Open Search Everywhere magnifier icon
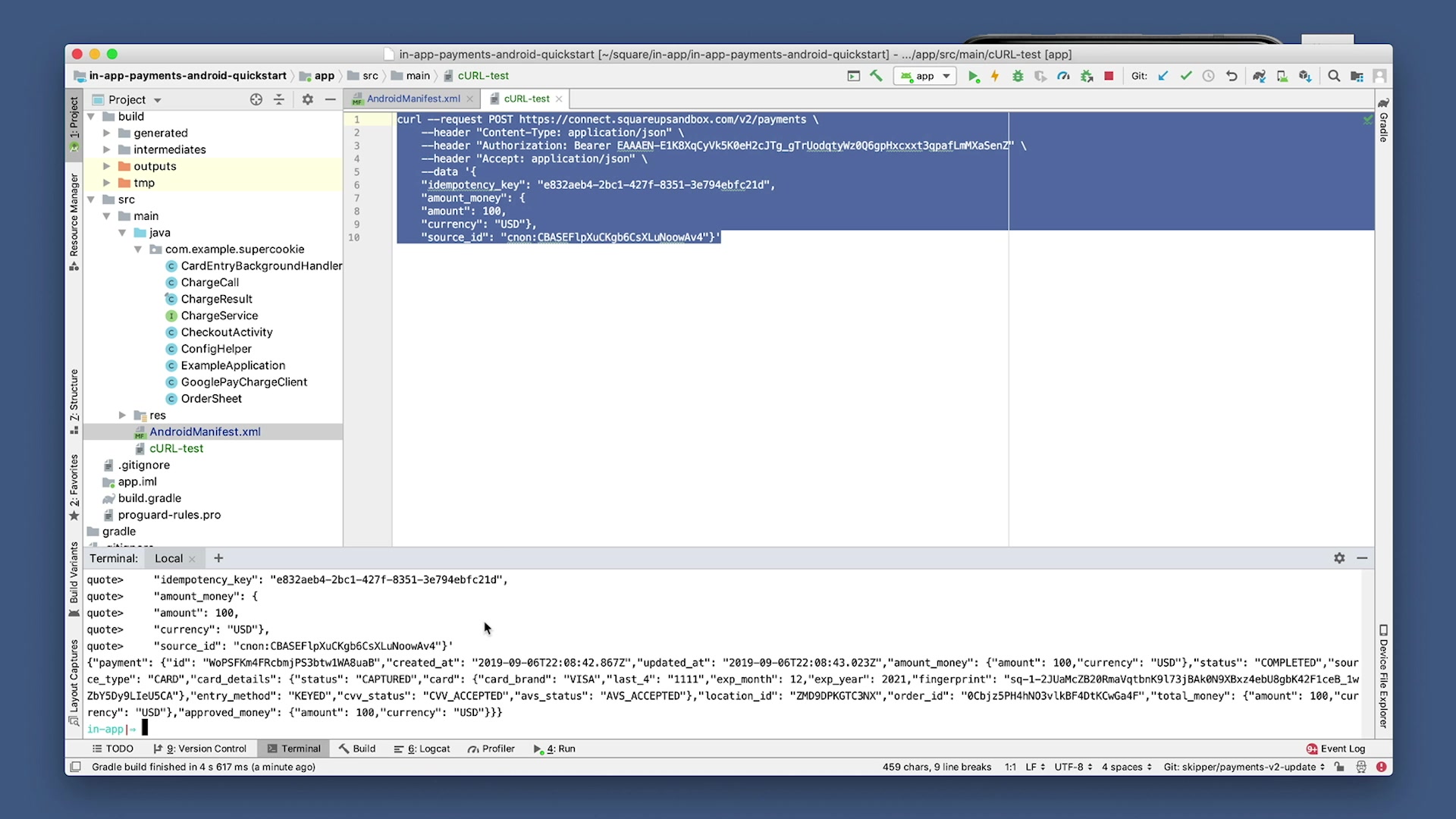1456x819 pixels. point(1334,76)
